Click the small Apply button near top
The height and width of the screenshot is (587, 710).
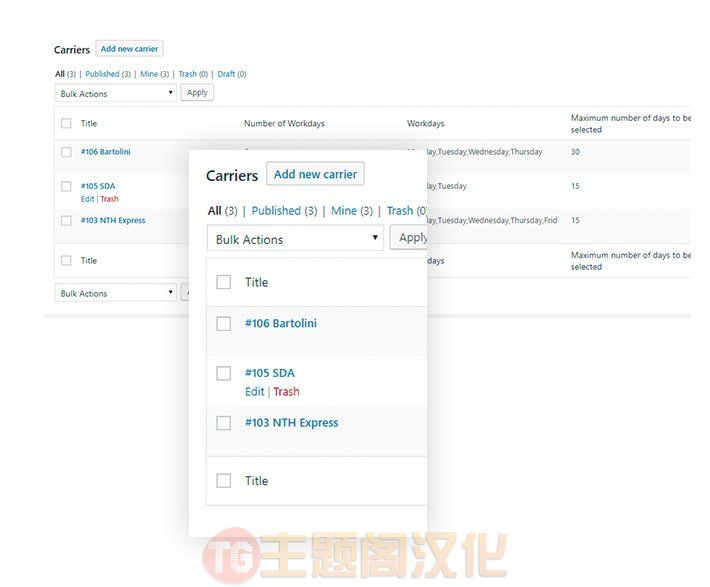(197, 92)
